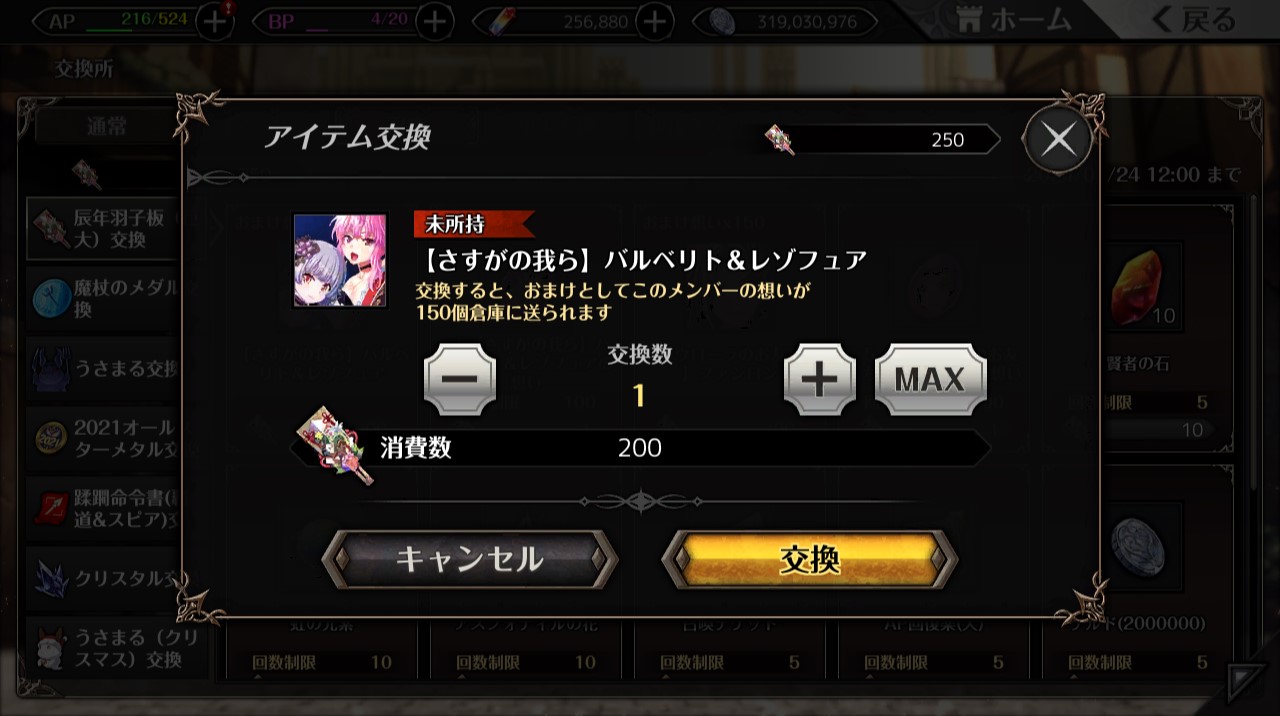Close the item exchange dialog with X

click(1058, 140)
